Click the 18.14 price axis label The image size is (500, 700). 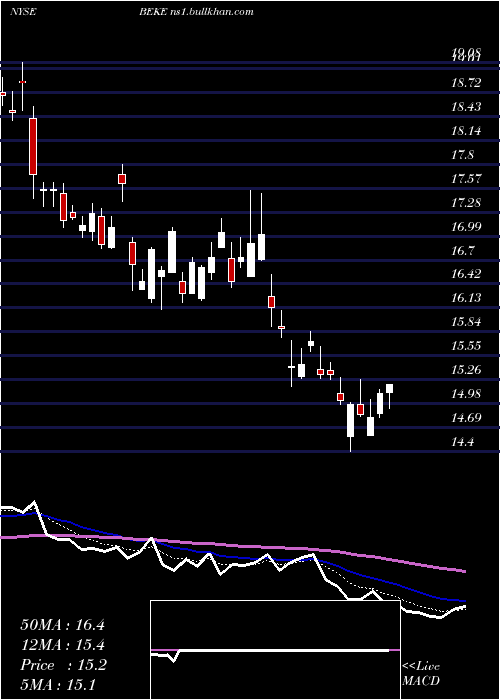[x=467, y=131]
